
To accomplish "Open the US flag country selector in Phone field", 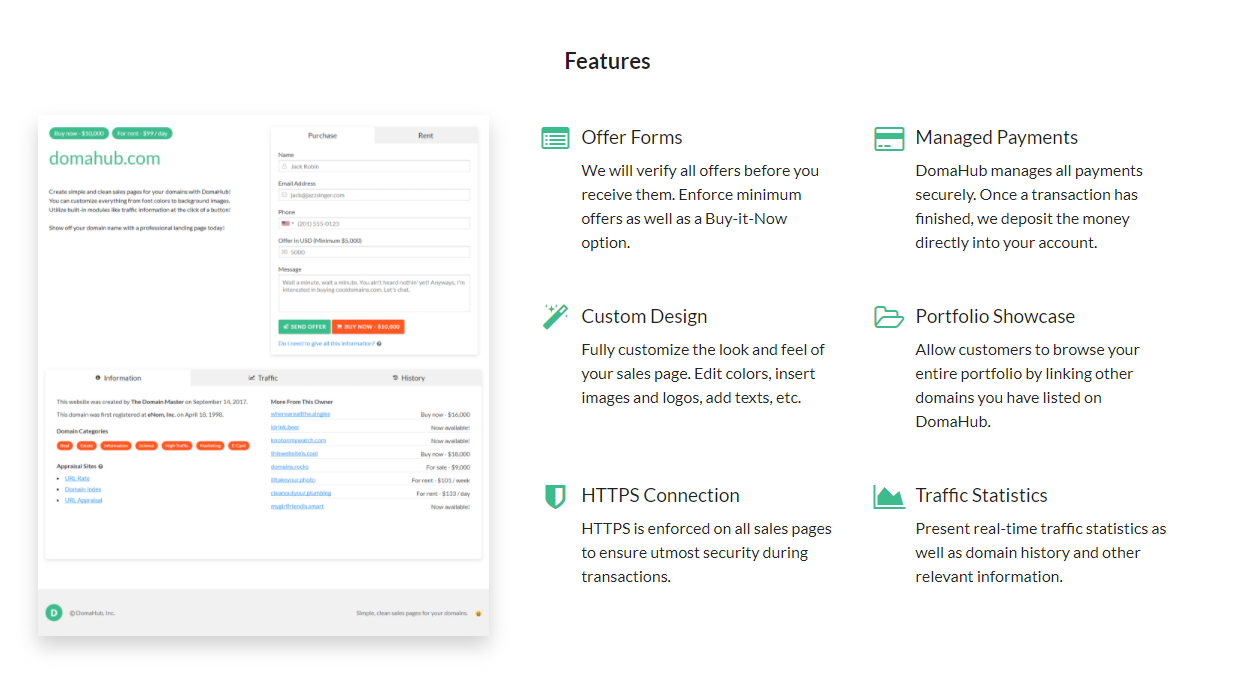I will 287,223.
